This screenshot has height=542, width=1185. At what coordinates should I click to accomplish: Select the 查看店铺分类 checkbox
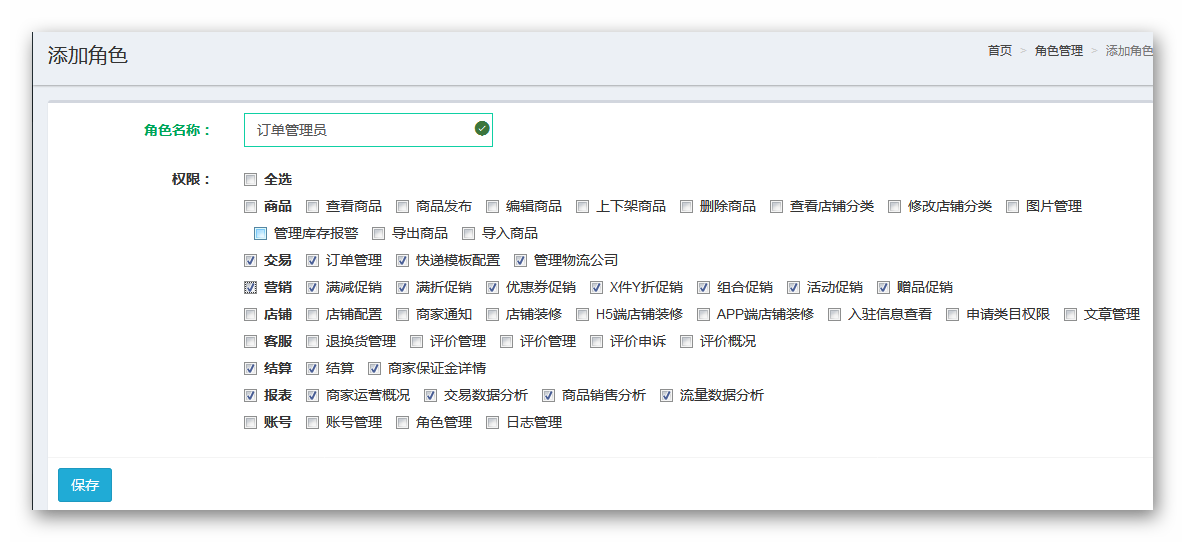pyautogui.click(x=776, y=206)
